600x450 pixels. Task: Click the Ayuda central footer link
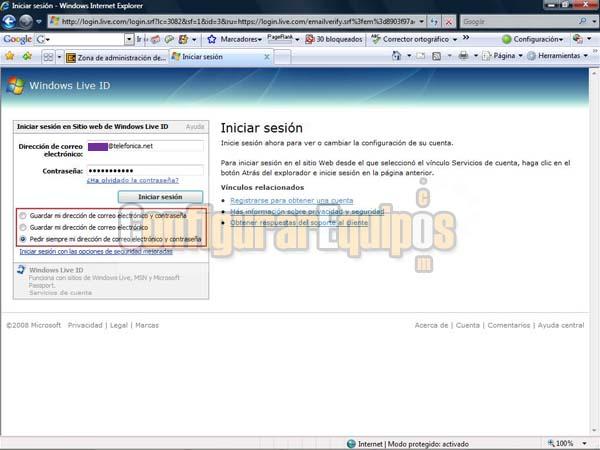[x=561, y=325]
